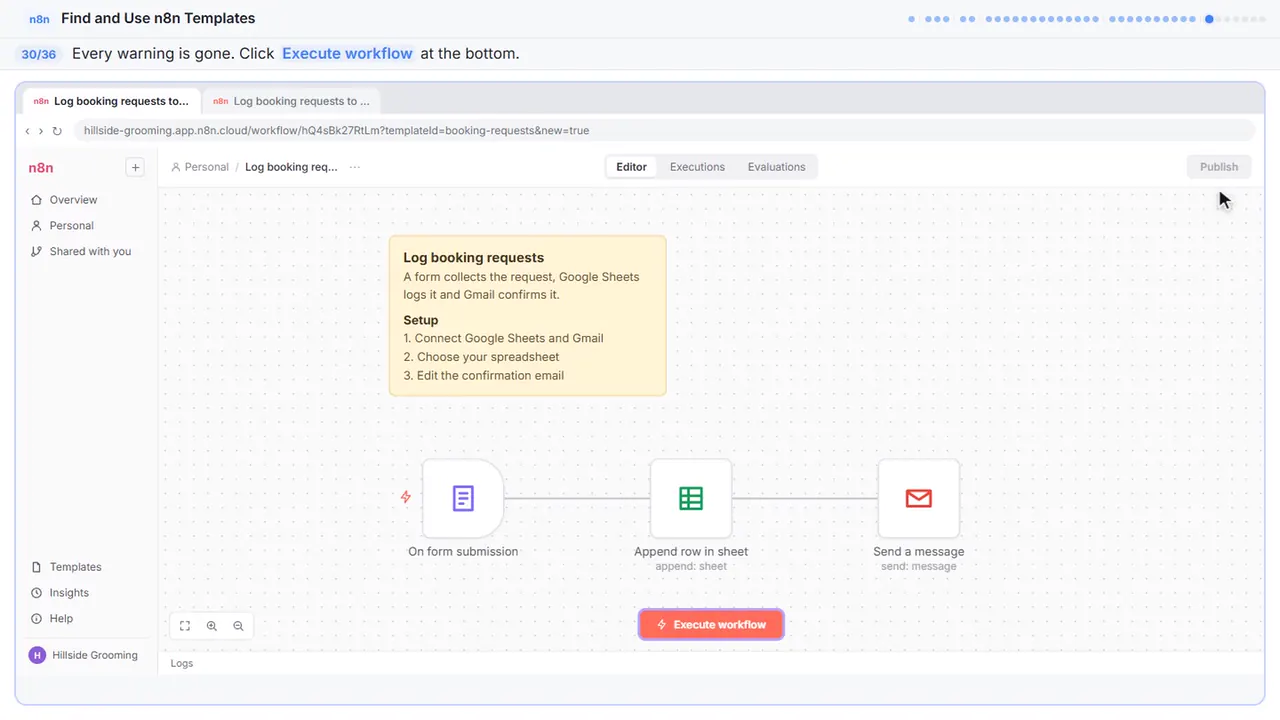Select the active first browser tab
The width and height of the screenshot is (1280, 720).
tap(111, 101)
